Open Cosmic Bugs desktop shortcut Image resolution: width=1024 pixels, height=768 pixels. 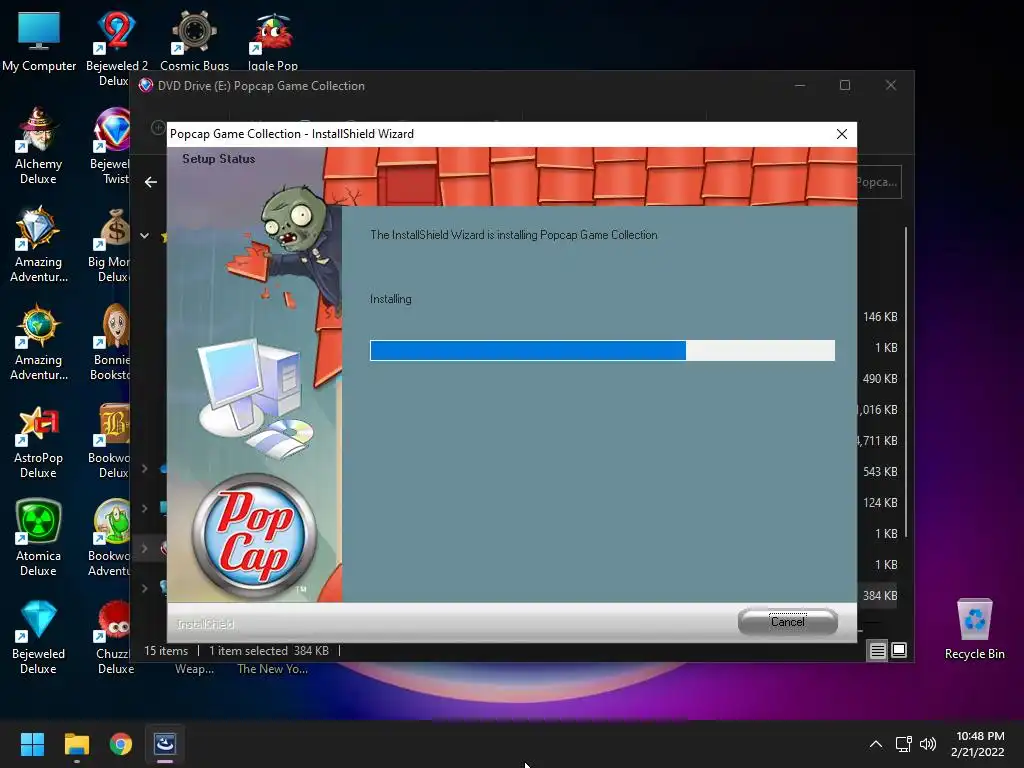tap(194, 40)
